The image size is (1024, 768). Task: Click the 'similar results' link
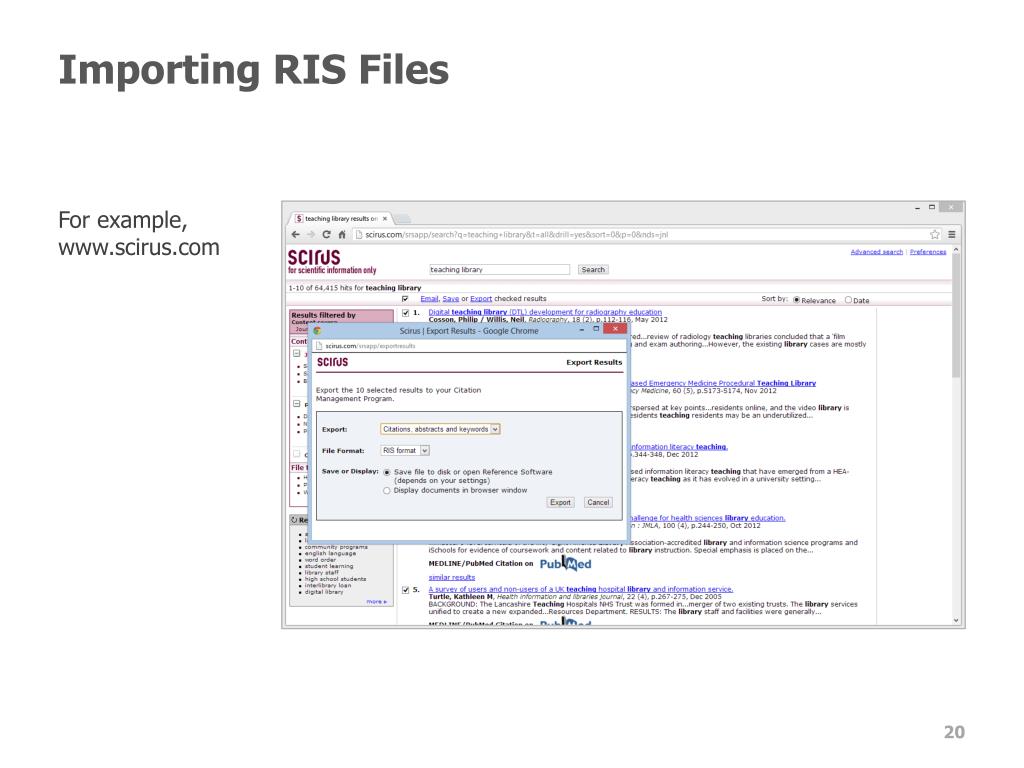(452, 577)
